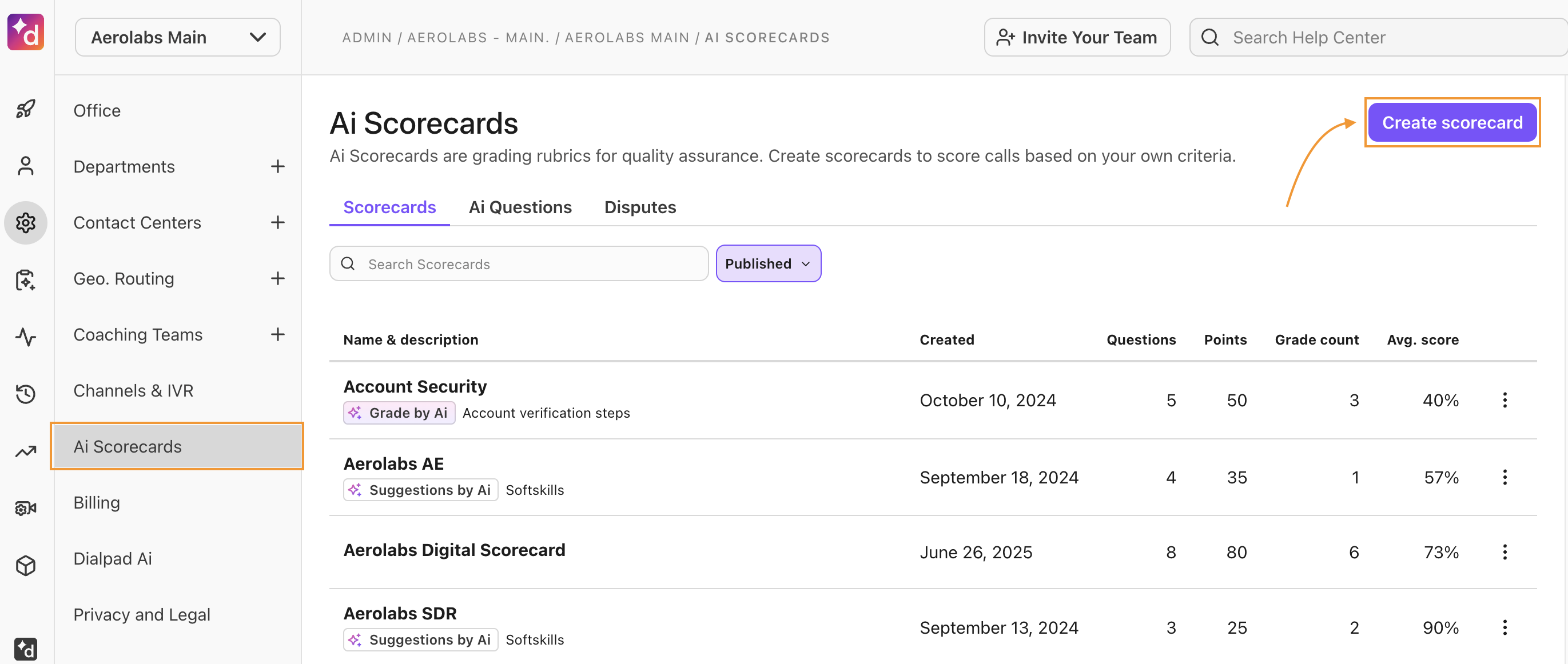Click the Name & description column header
This screenshot has width=1568, height=664.
(411, 340)
